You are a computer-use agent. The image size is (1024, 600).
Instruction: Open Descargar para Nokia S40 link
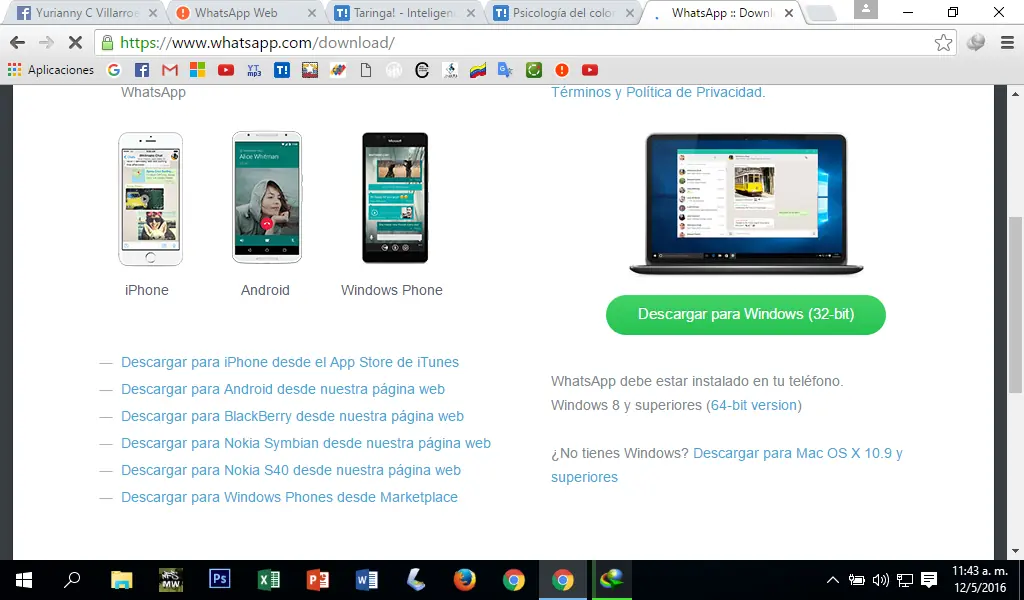[x=291, y=470]
